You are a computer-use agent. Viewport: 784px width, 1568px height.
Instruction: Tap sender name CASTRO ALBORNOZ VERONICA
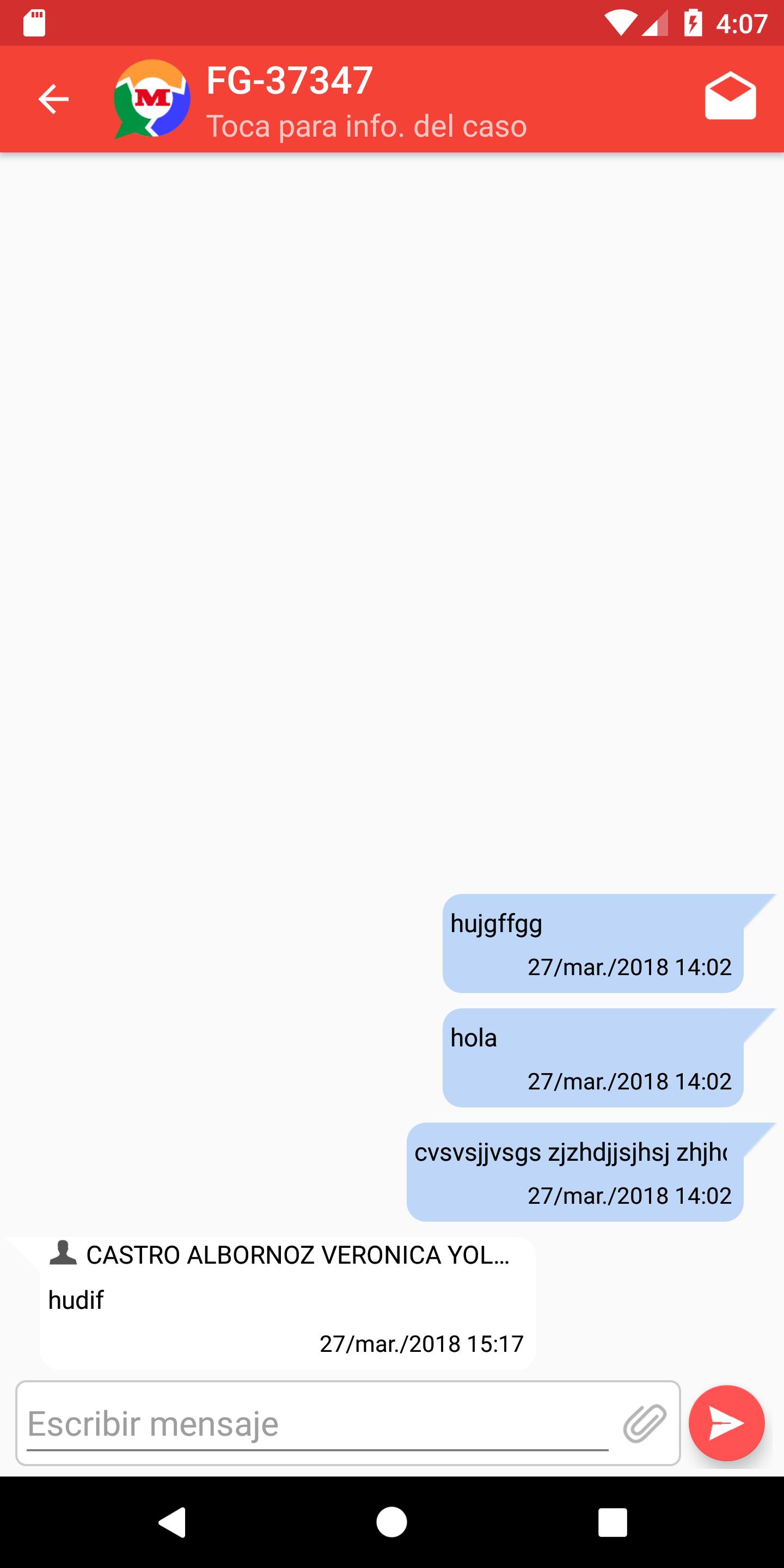(x=298, y=1254)
